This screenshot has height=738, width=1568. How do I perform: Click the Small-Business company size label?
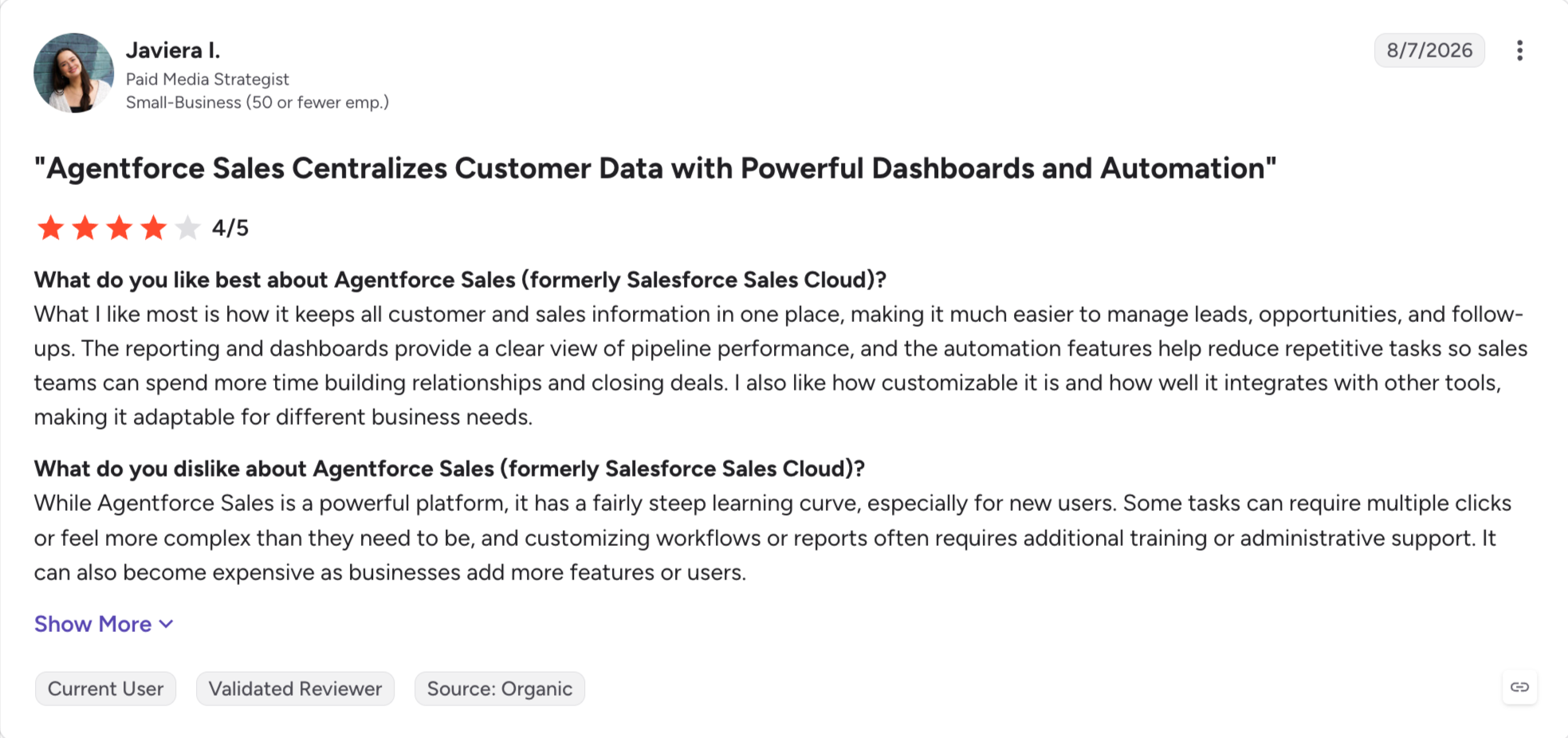257,102
